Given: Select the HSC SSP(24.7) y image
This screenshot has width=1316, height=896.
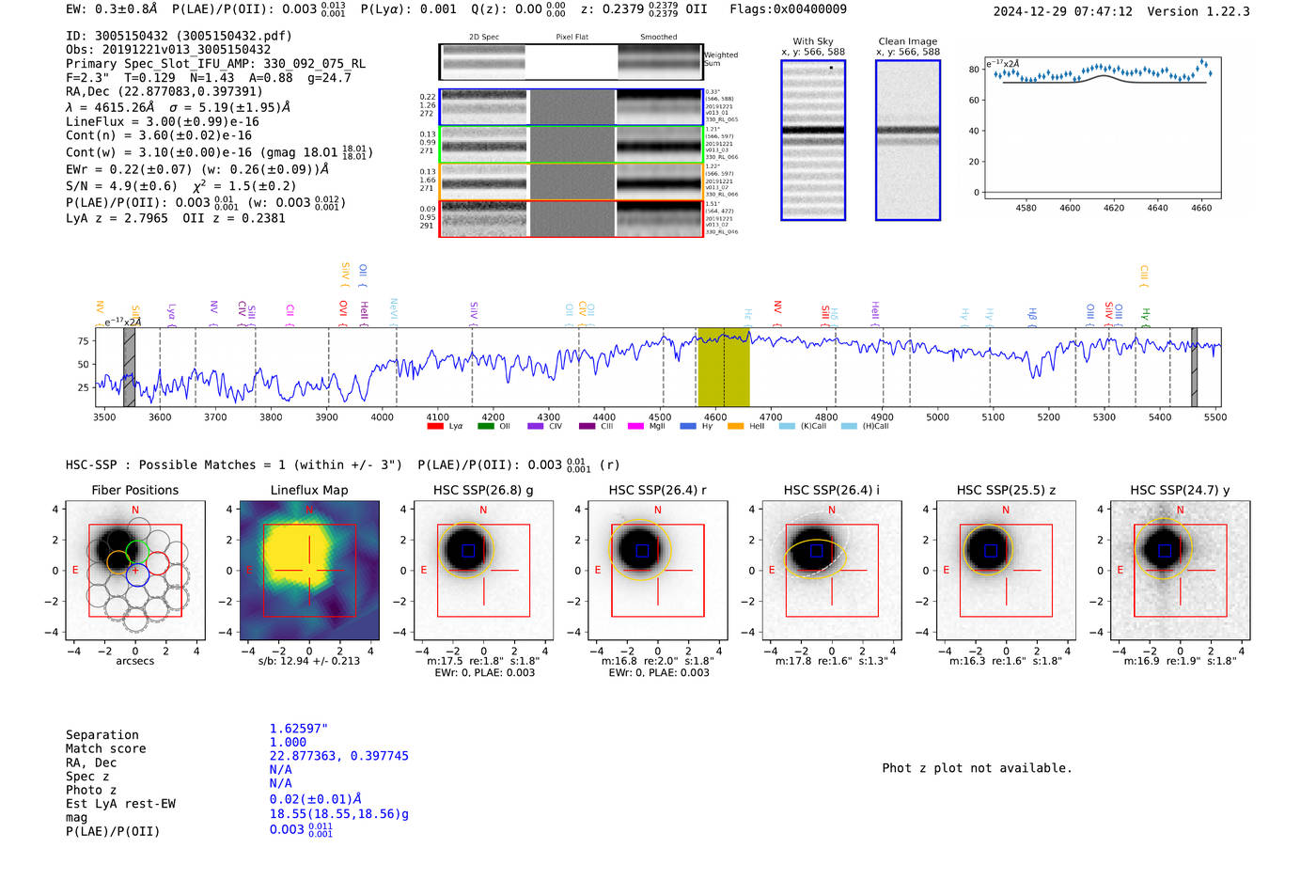Looking at the screenshot, I should click(1181, 570).
